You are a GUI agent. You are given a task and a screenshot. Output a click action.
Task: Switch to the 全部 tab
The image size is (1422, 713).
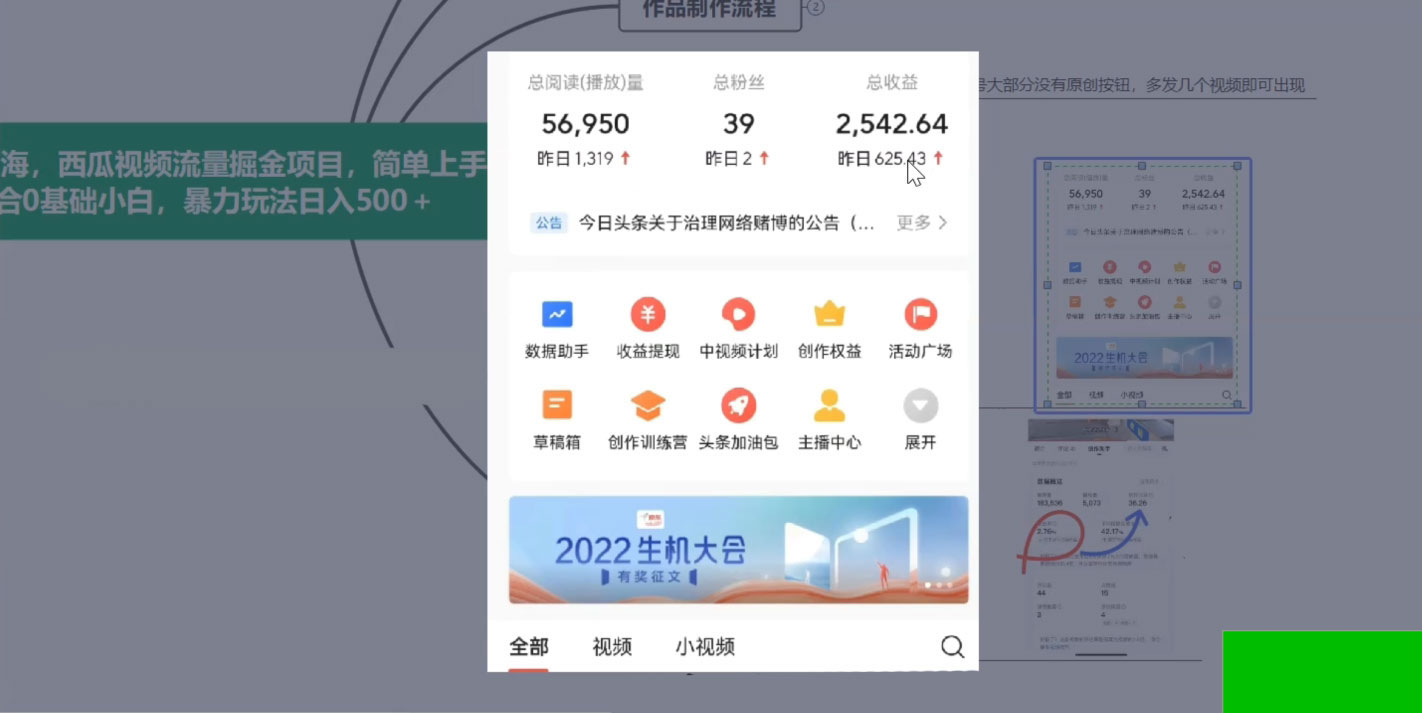529,646
